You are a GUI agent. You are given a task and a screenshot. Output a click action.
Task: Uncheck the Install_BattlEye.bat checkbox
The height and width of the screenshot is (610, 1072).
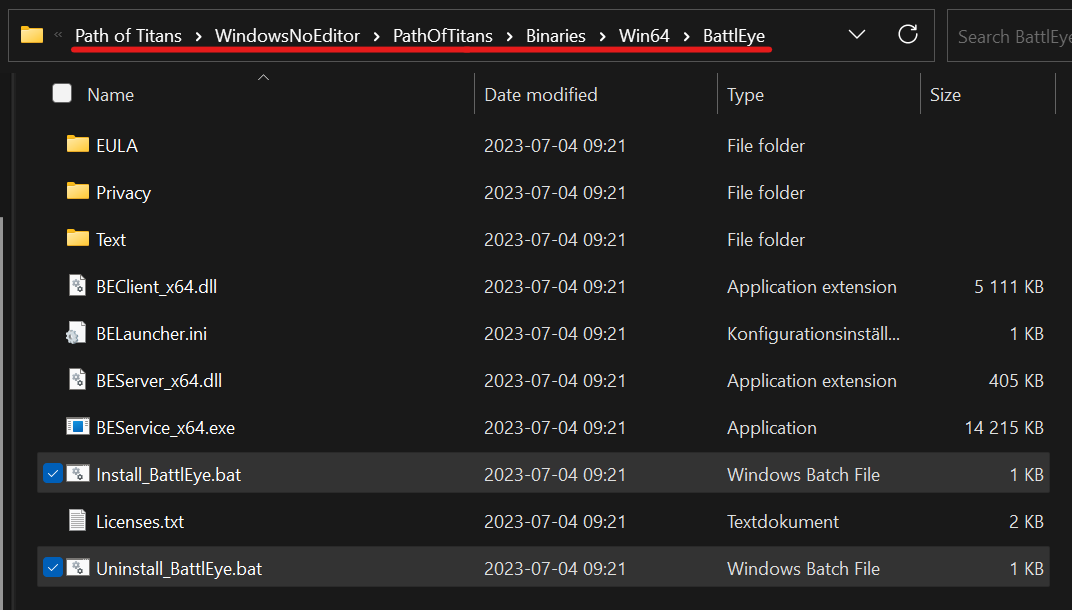pyautogui.click(x=53, y=474)
